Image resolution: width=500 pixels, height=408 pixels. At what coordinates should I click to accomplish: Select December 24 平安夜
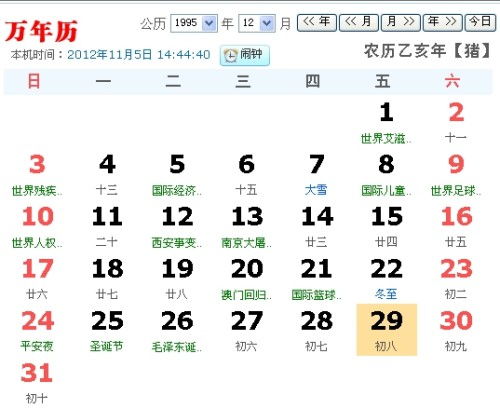pos(37,331)
